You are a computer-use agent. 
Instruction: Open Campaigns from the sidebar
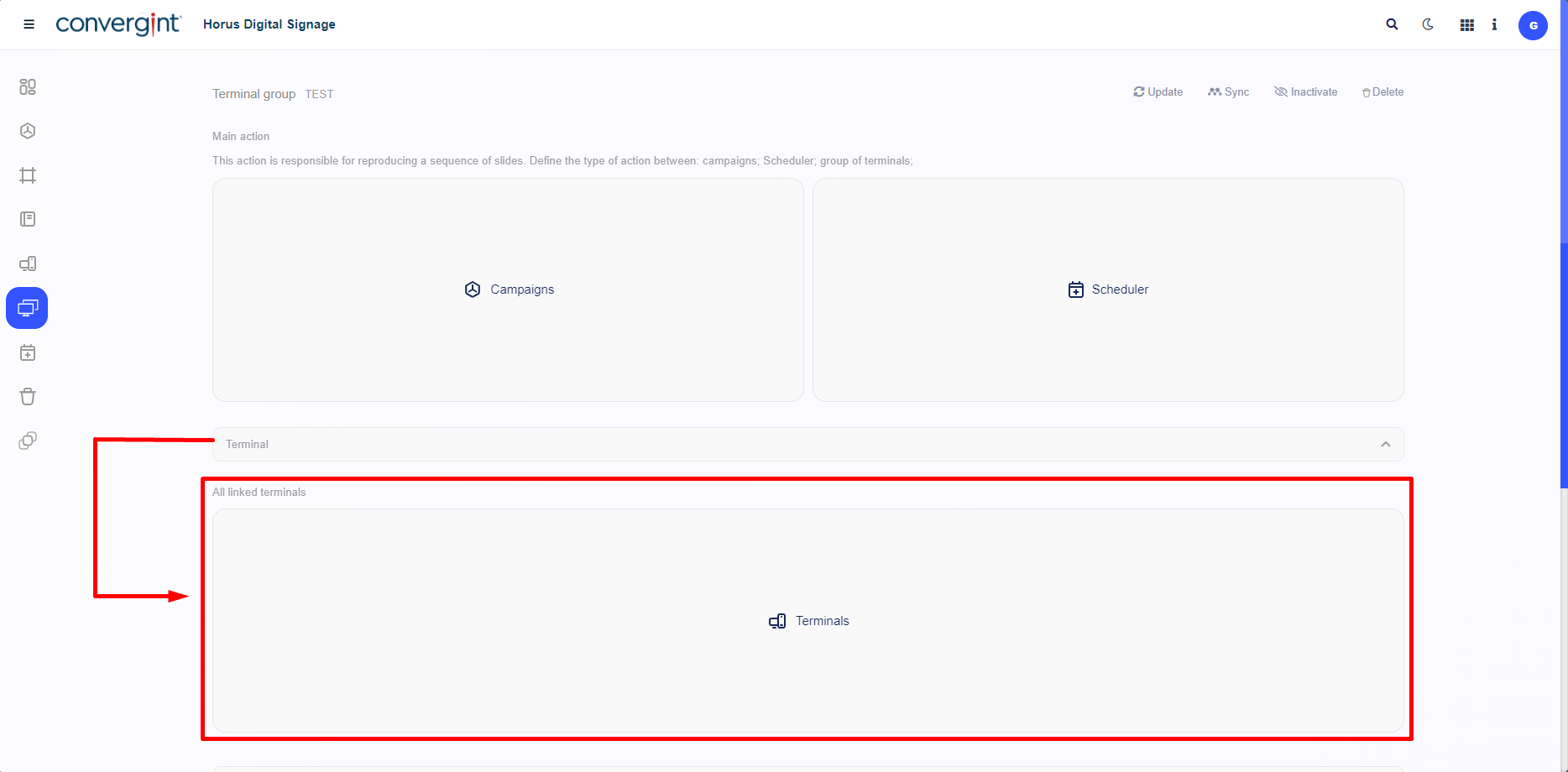pyautogui.click(x=28, y=131)
